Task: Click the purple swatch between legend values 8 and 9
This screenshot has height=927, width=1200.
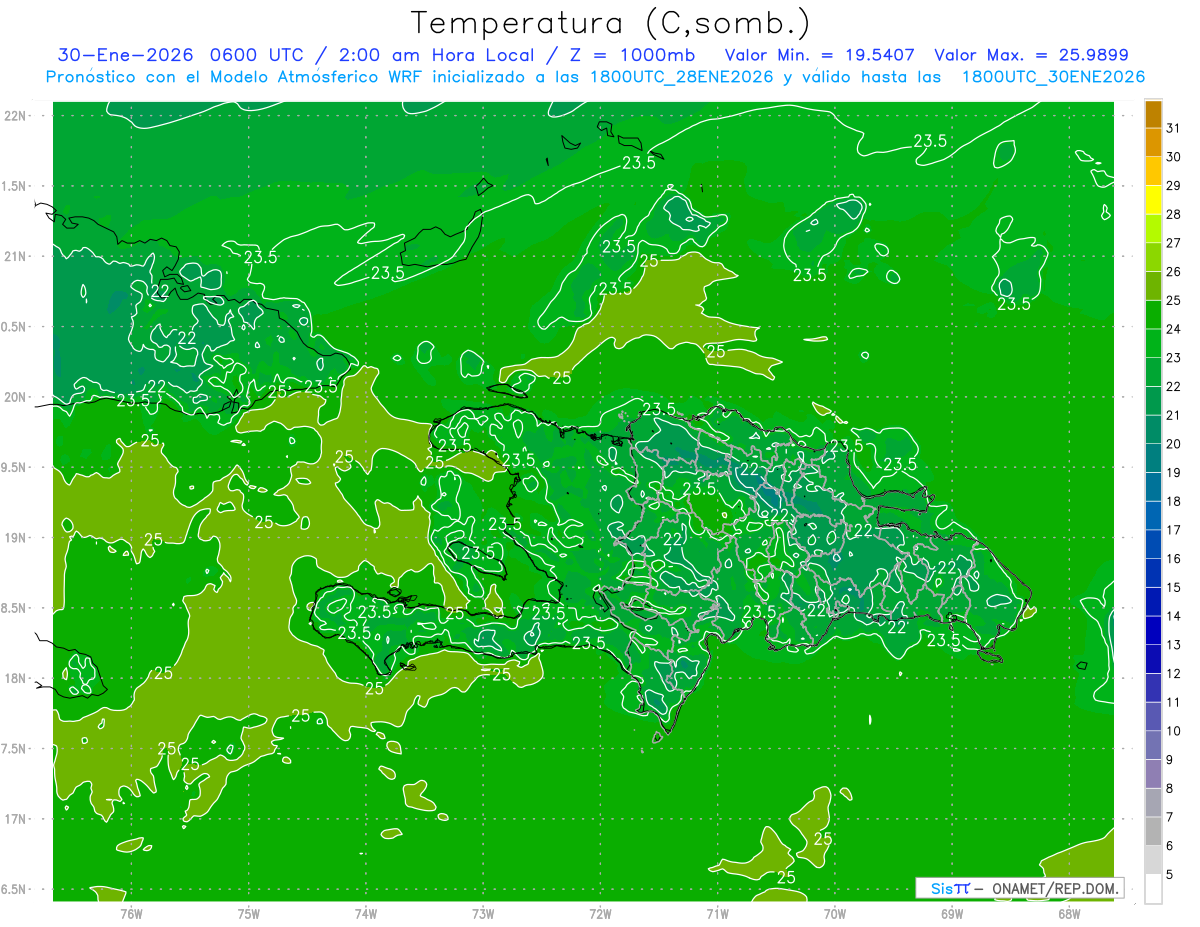Action: 1153,774
